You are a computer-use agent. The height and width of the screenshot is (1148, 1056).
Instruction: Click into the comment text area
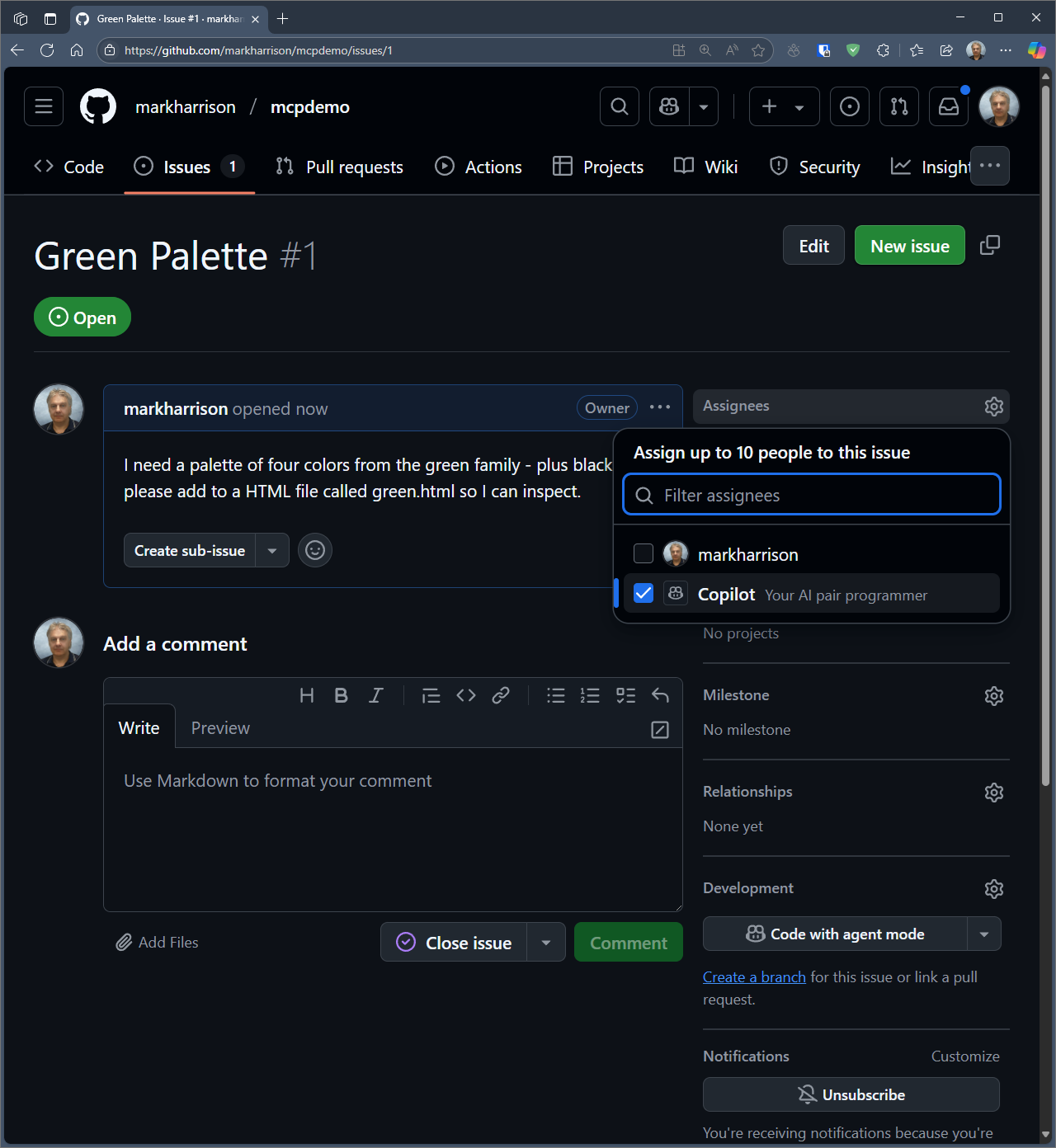click(393, 829)
